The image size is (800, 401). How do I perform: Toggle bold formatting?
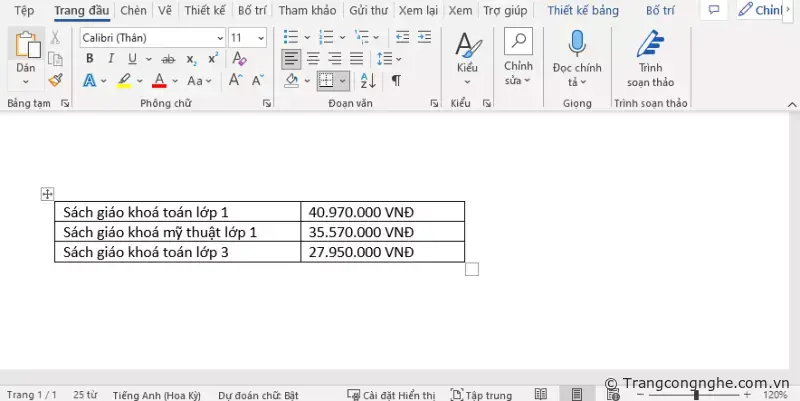[x=89, y=59]
